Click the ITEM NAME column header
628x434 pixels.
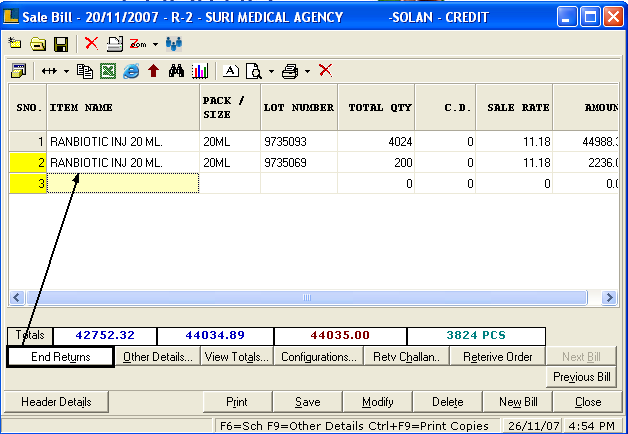(123, 107)
